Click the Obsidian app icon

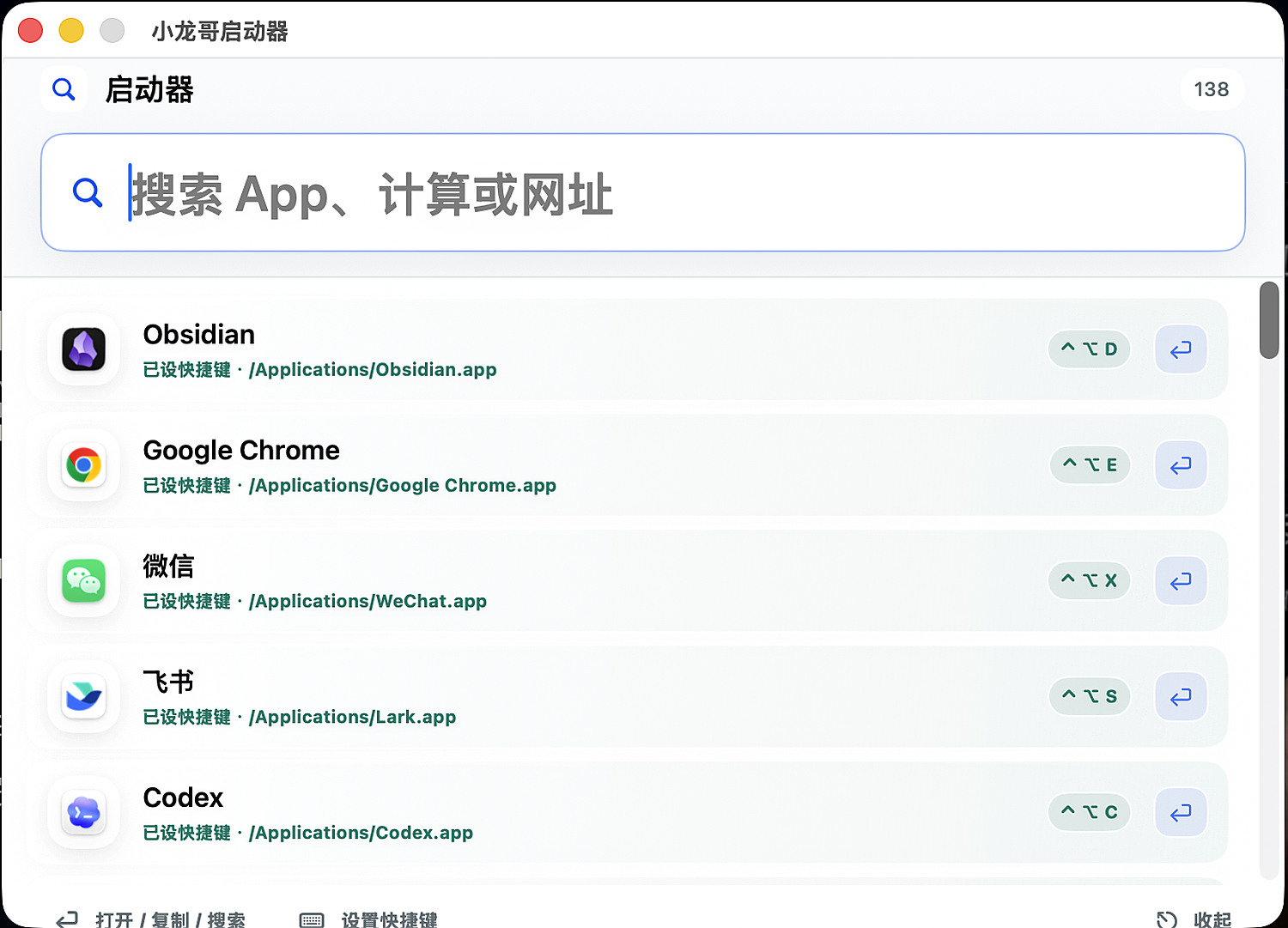point(84,349)
